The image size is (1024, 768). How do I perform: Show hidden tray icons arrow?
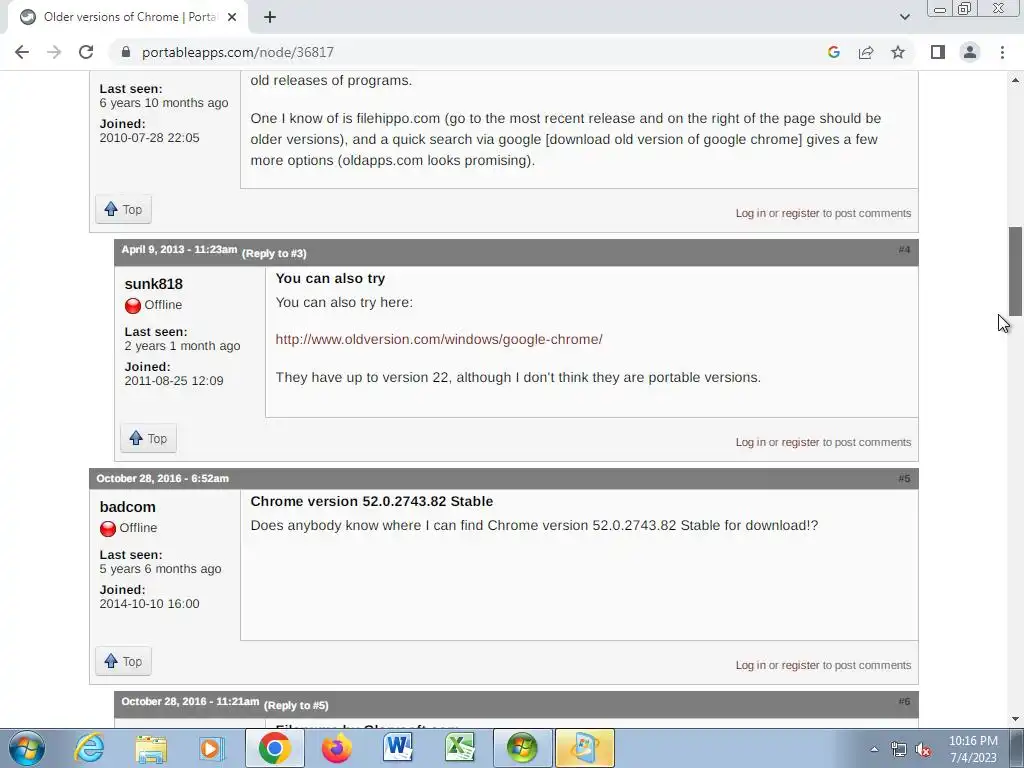[874, 749]
